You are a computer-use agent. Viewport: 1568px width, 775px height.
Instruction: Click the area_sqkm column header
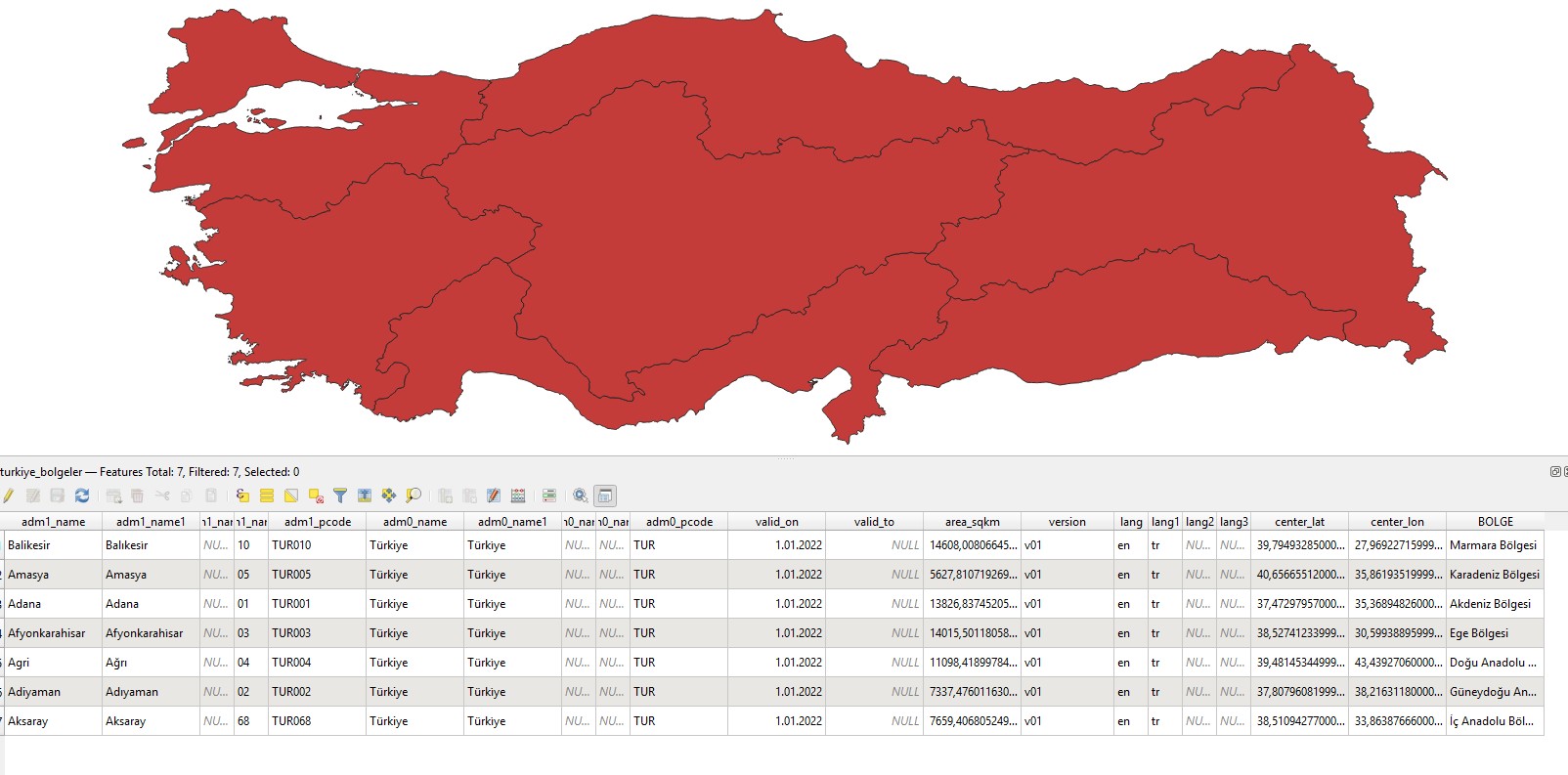(x=972, y=522)
